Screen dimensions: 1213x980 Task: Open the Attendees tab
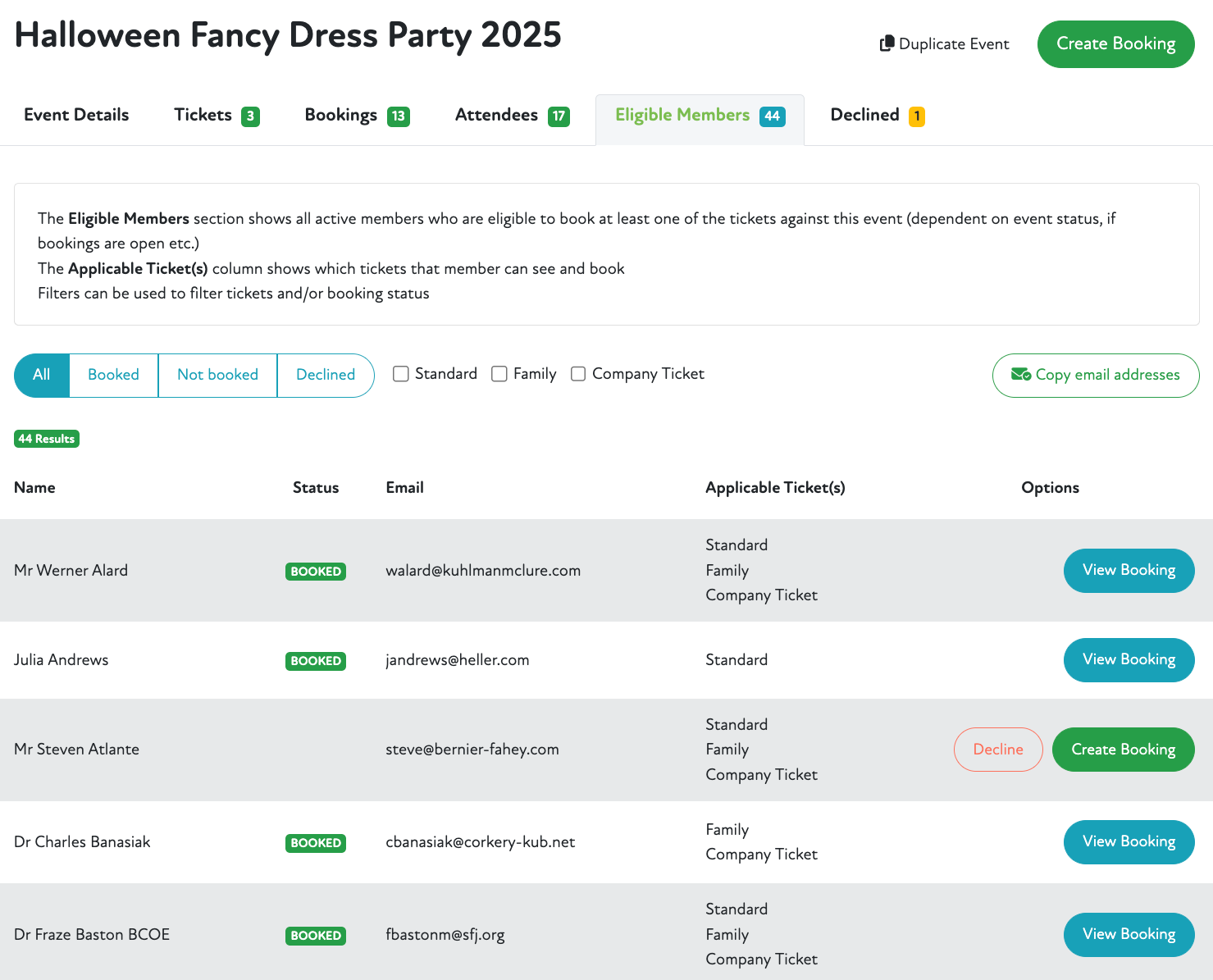click(x=512, y=115)
